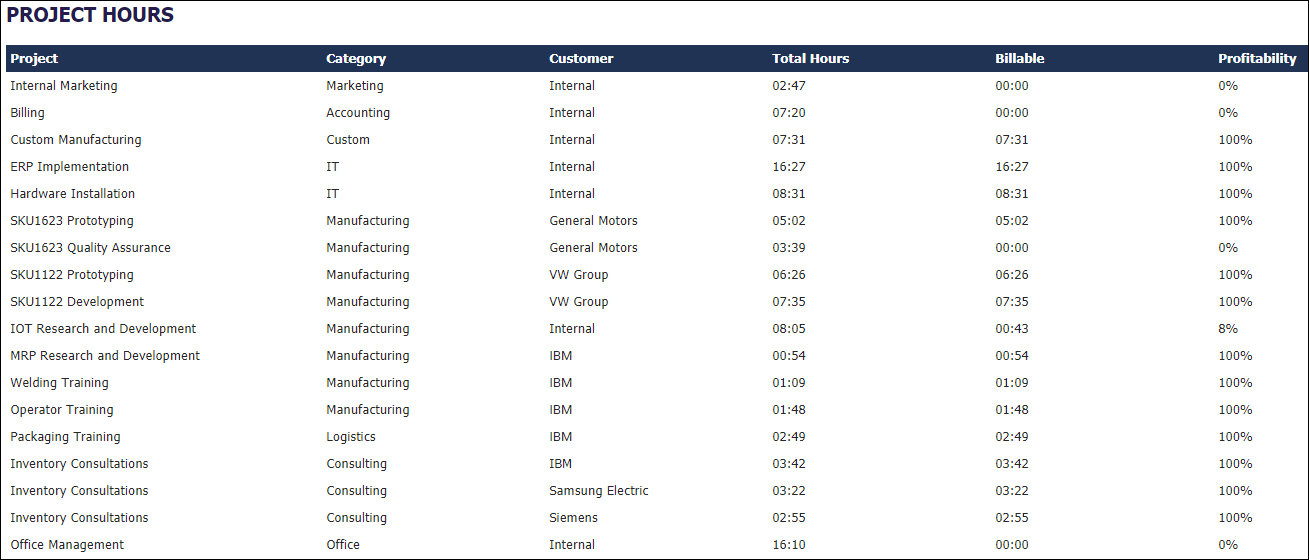The height and width of the screenshot is (560, 1309).
Task: Sort by the Category column header
Action: click(x=356, y=59)
